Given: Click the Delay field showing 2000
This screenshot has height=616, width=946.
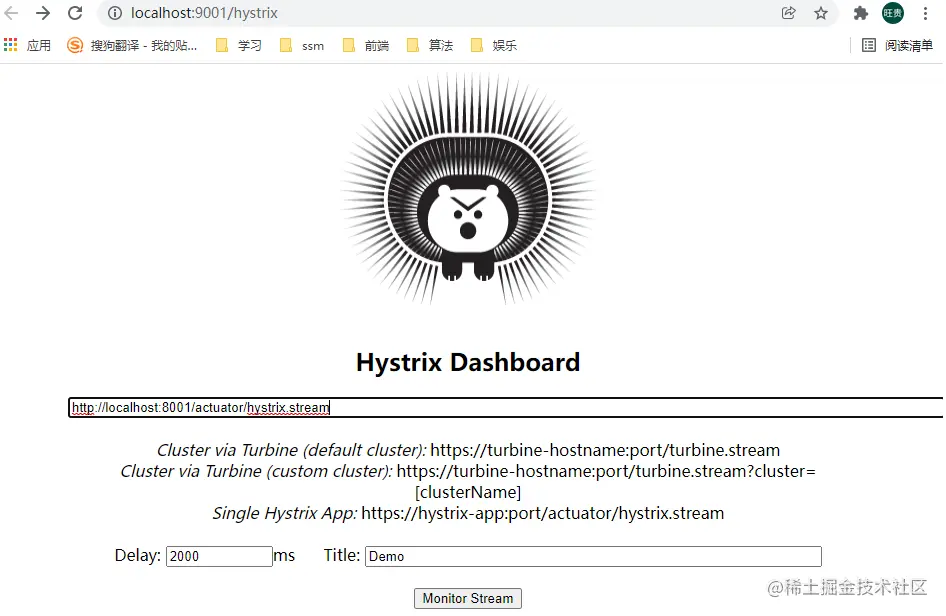Looking at the screenshot, I should pos(219,556).
